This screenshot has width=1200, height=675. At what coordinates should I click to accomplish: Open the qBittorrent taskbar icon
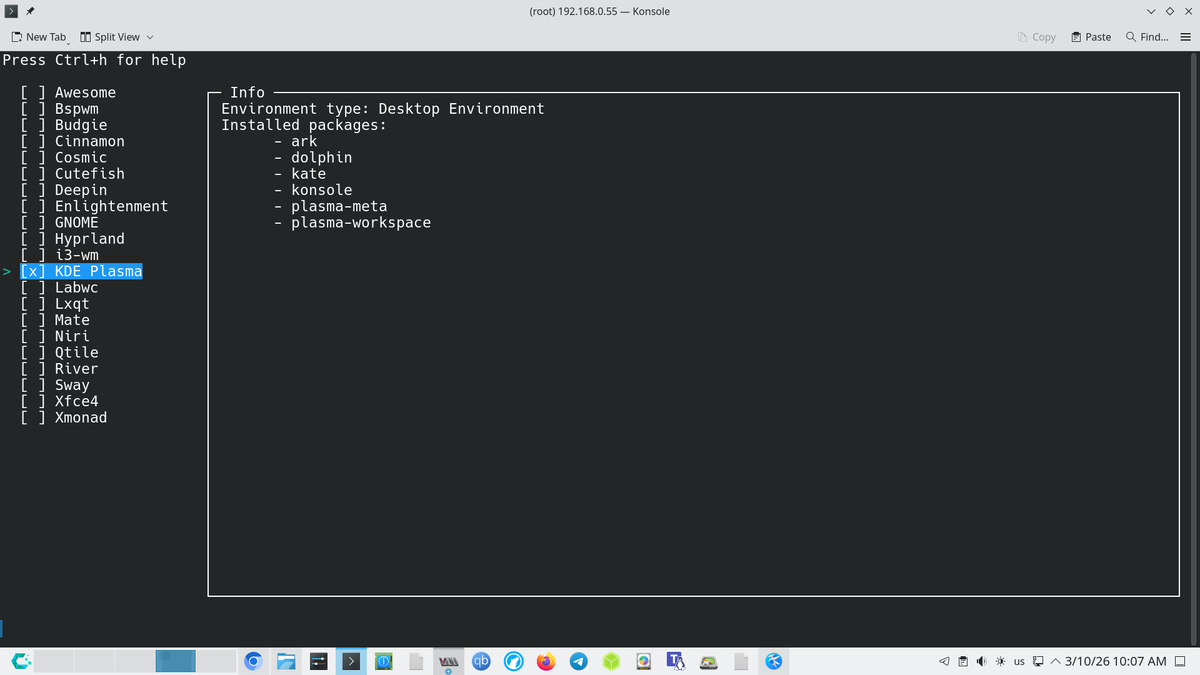tap(481, 661)
